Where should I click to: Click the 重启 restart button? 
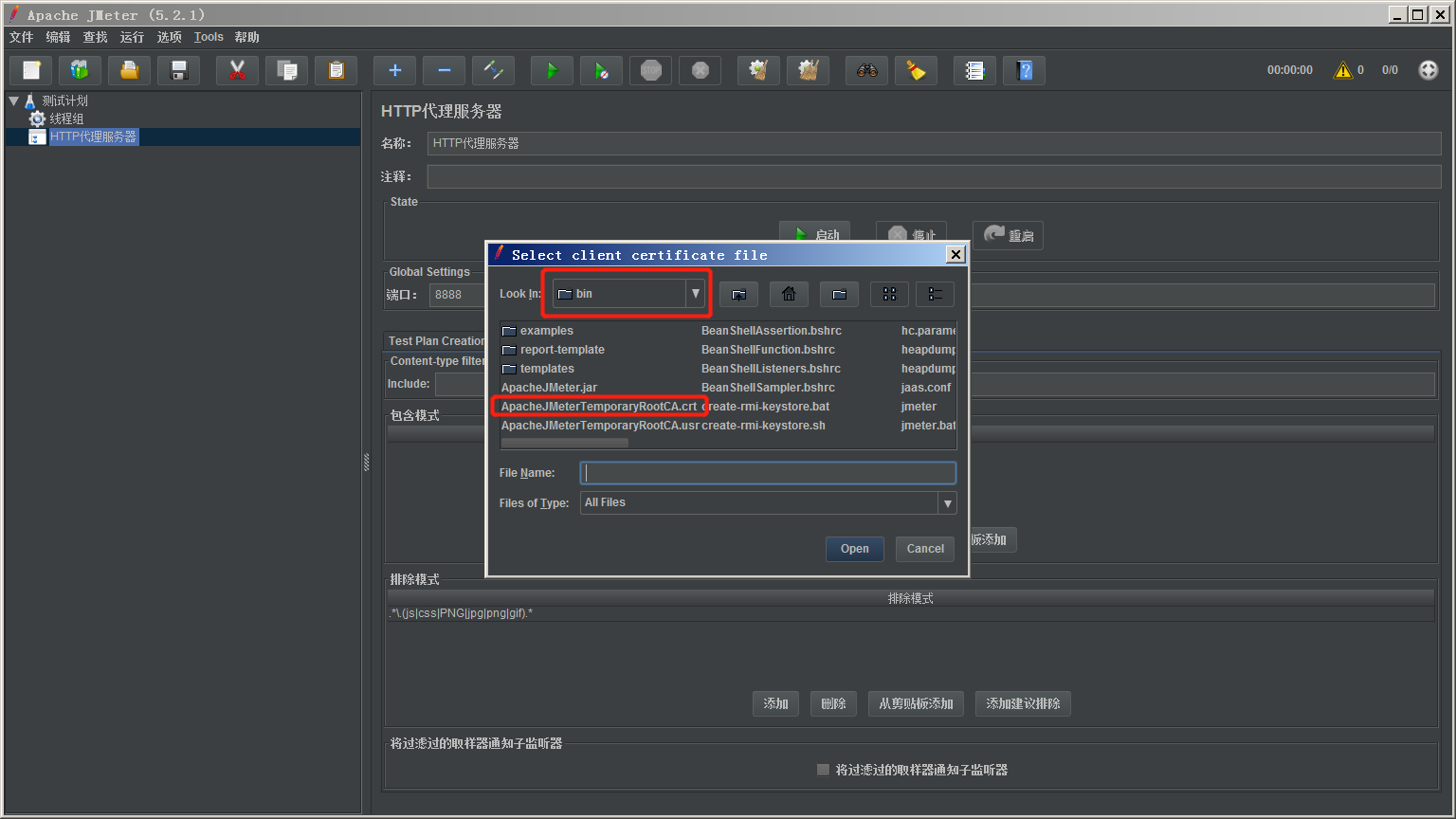tap(1008, 235)
